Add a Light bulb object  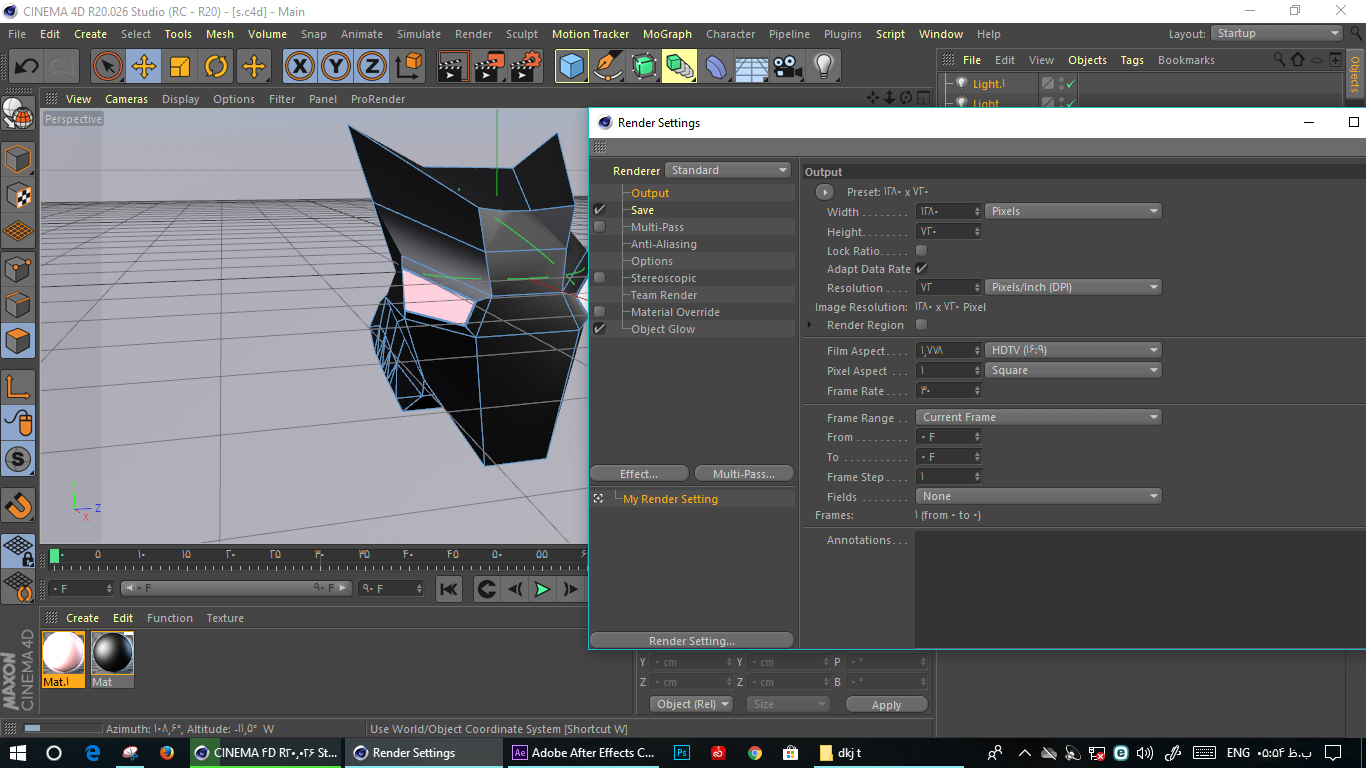823,67
